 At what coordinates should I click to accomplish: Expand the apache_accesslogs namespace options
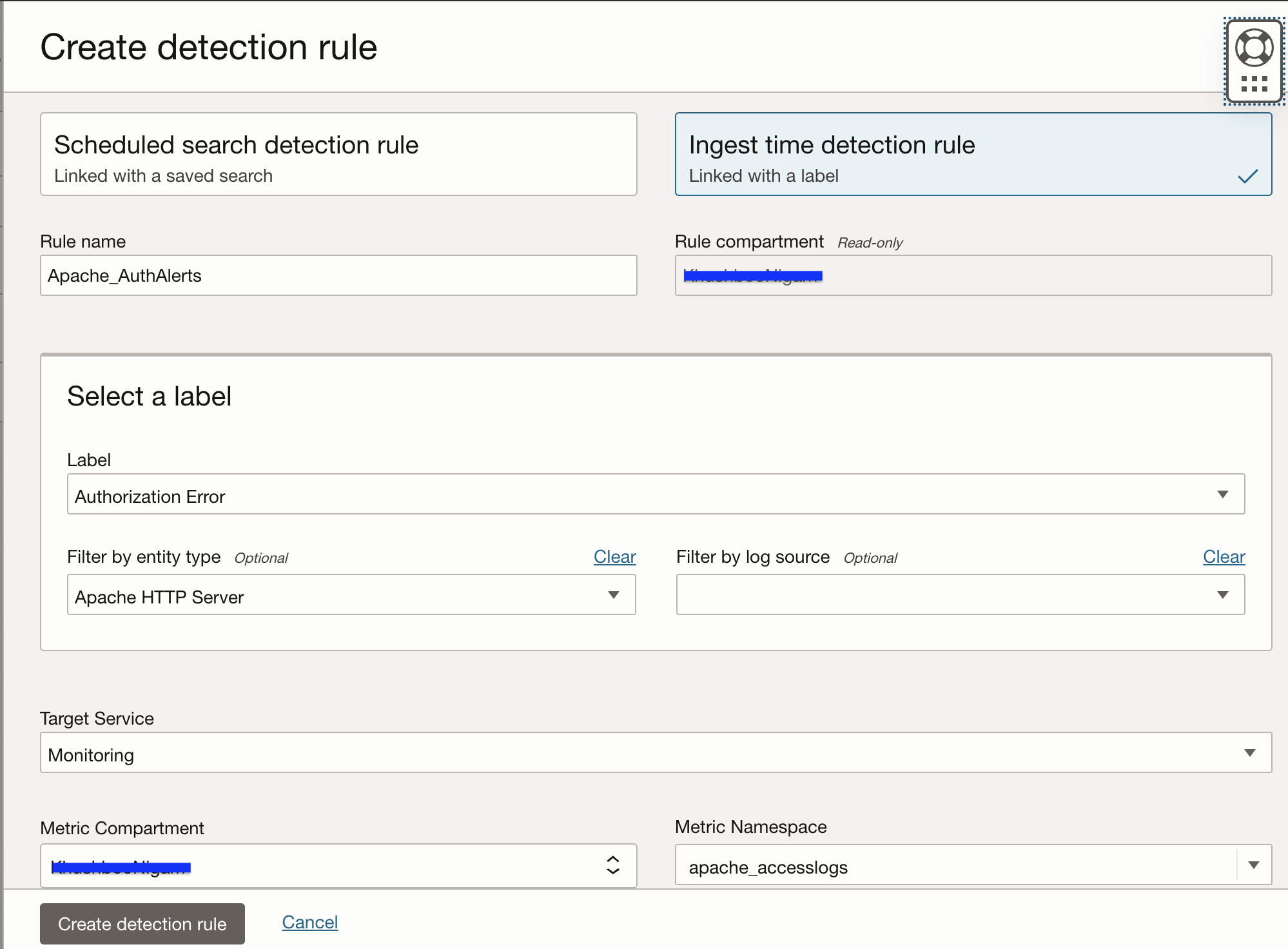1253,866
